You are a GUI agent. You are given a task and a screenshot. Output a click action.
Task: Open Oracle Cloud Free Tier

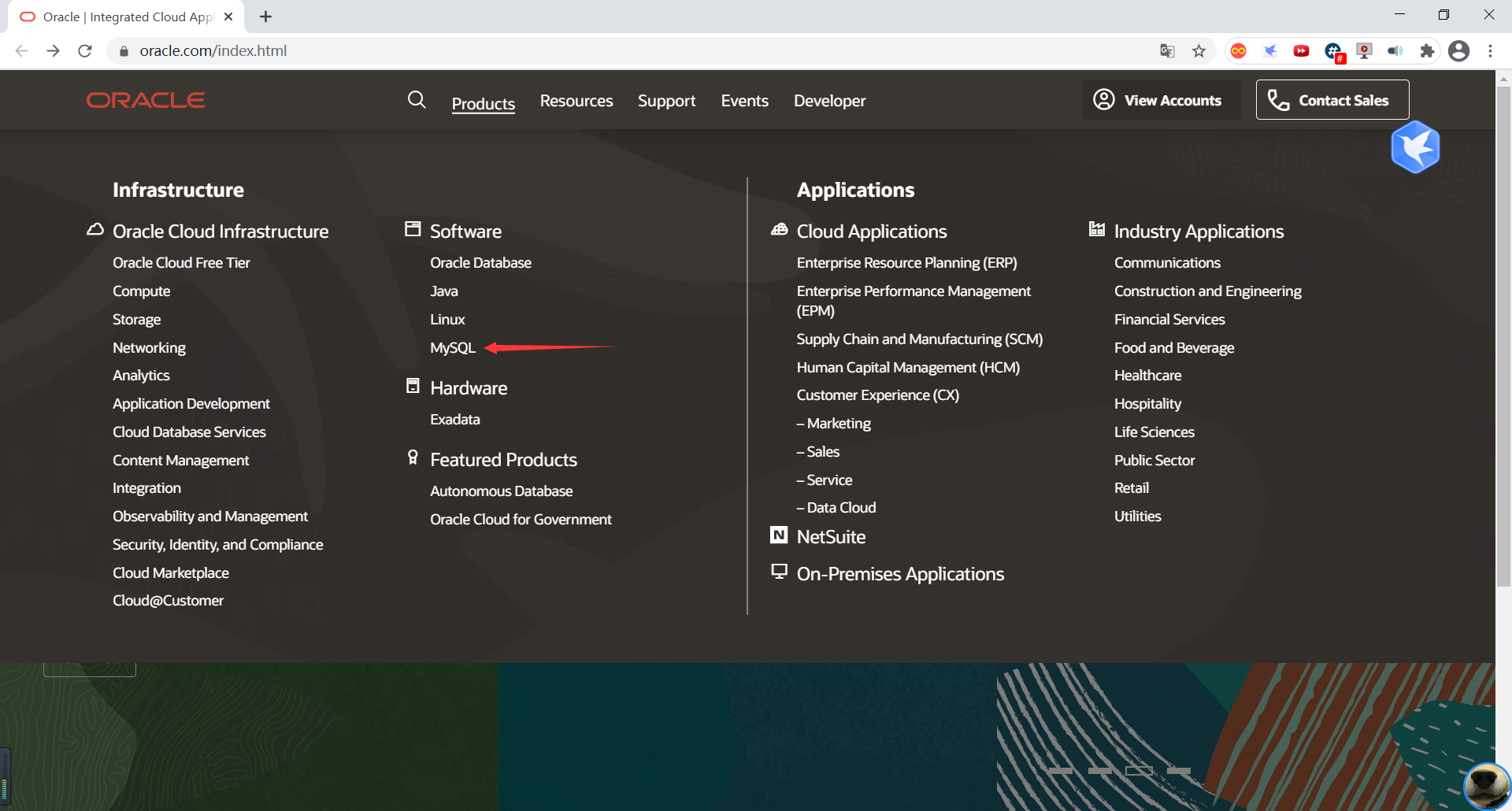pyautogui.click(x=181, y=263)
